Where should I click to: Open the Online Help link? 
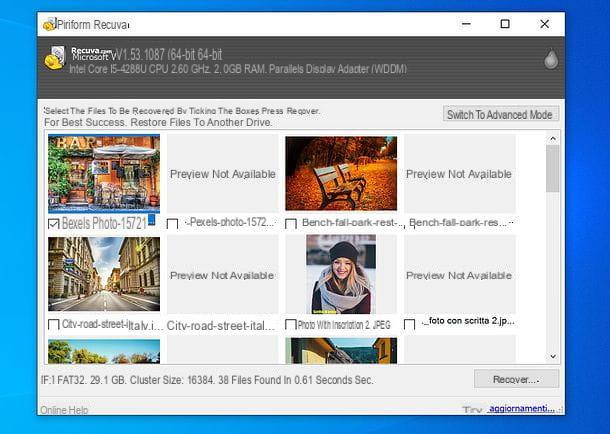tap(64, 410)
